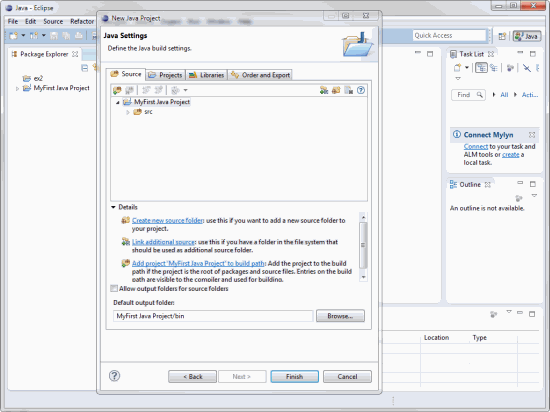Click the Browse button for output folder

point(340,316)
